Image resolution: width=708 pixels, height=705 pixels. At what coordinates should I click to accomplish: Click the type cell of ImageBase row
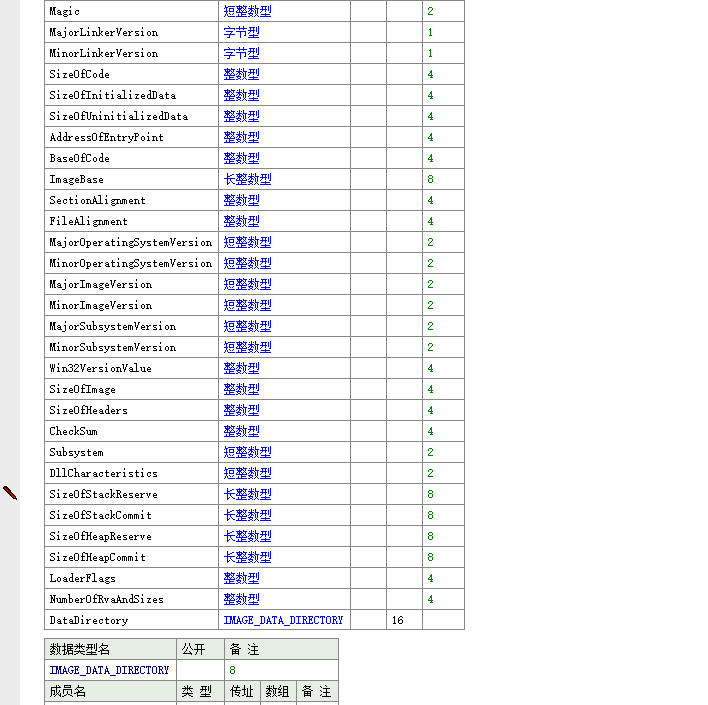284,179
